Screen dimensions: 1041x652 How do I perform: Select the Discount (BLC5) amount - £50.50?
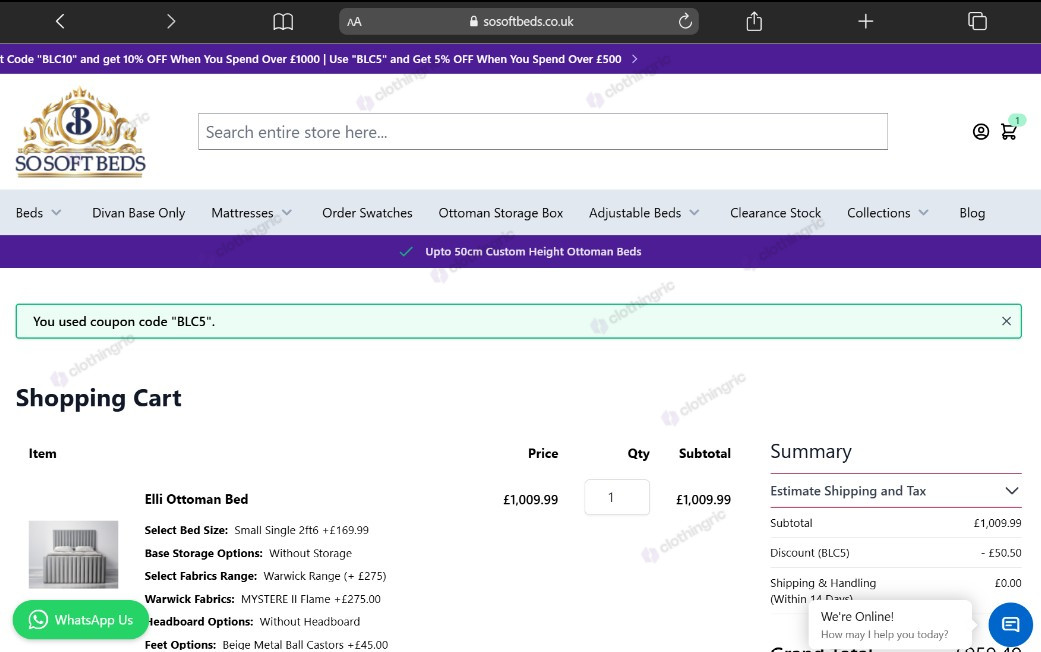click(x=1001, y=552)
